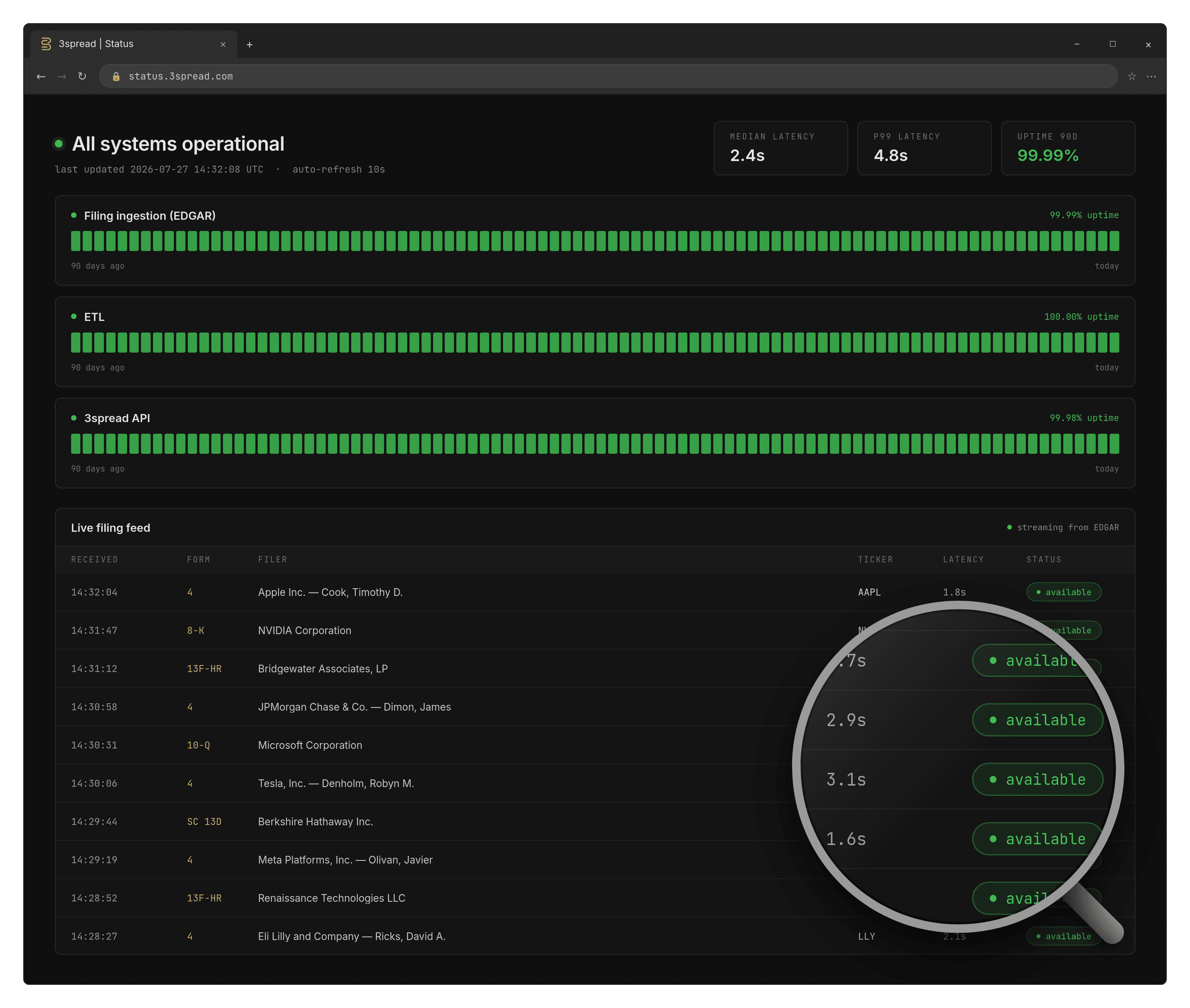The image size is (1190, 1008).
Task: Bookmark the page with the star icon
Action: [1132, 76]
